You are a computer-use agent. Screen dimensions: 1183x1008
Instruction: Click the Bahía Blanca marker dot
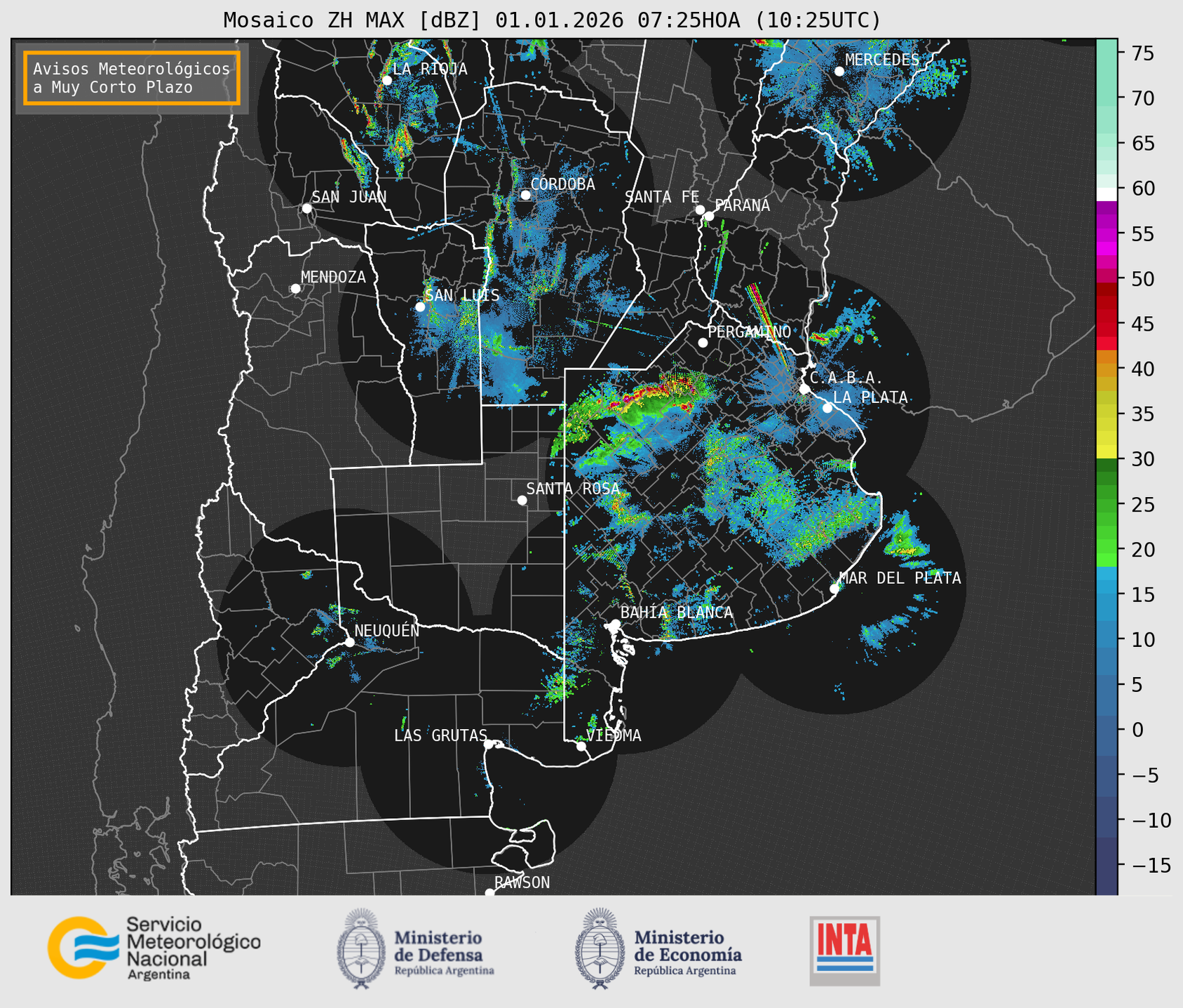615,624
